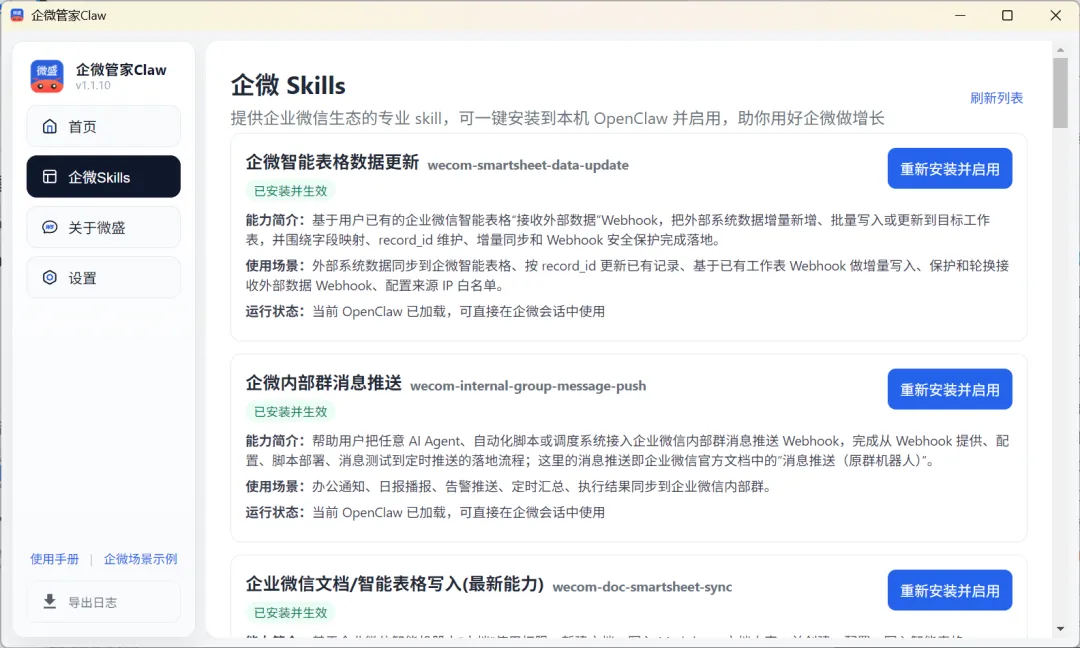Click the home icon beside 首页
Viewport: 1080px width, 648px height.
50,126
